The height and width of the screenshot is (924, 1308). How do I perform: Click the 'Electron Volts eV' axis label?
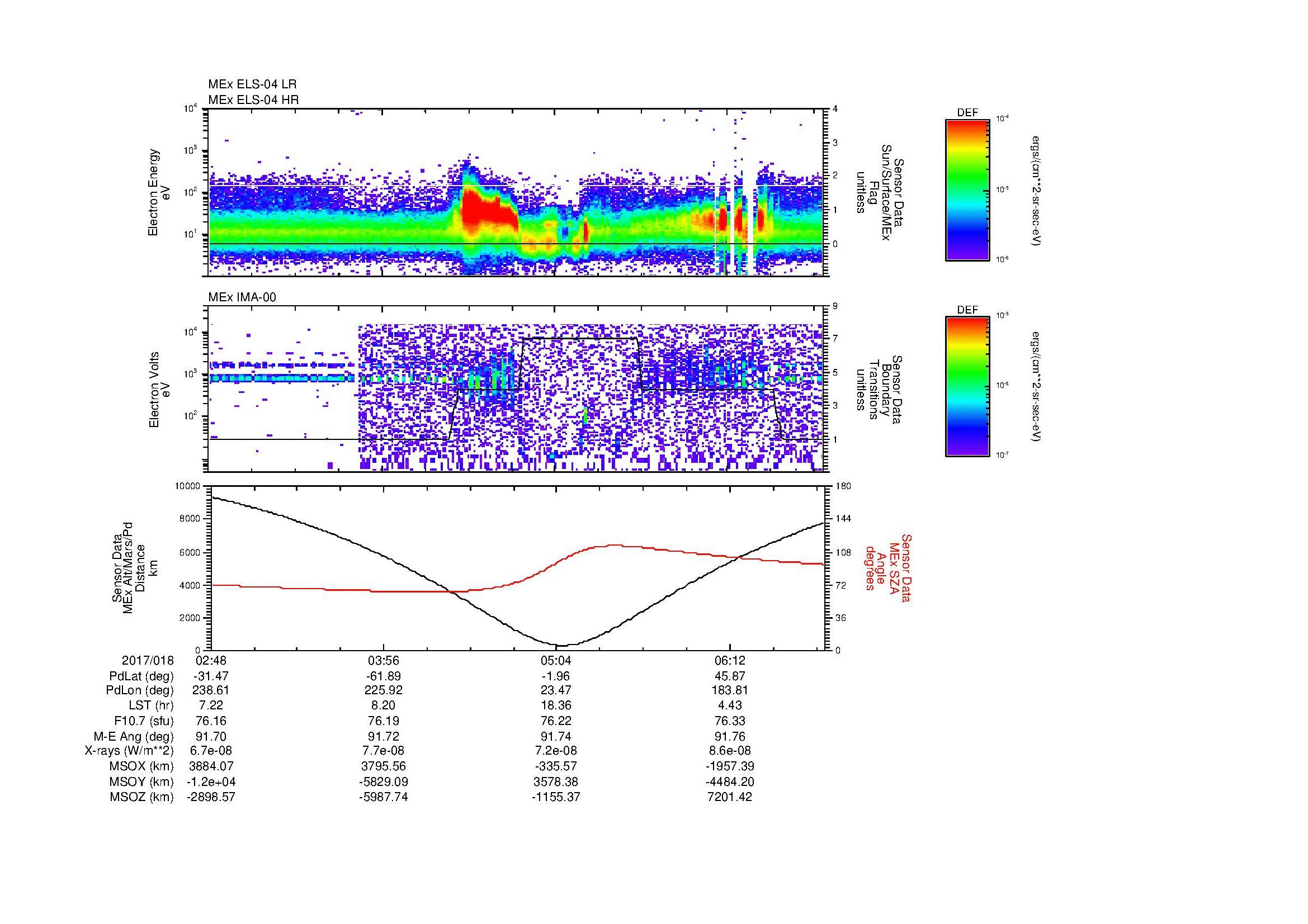[x=159, y=390]
